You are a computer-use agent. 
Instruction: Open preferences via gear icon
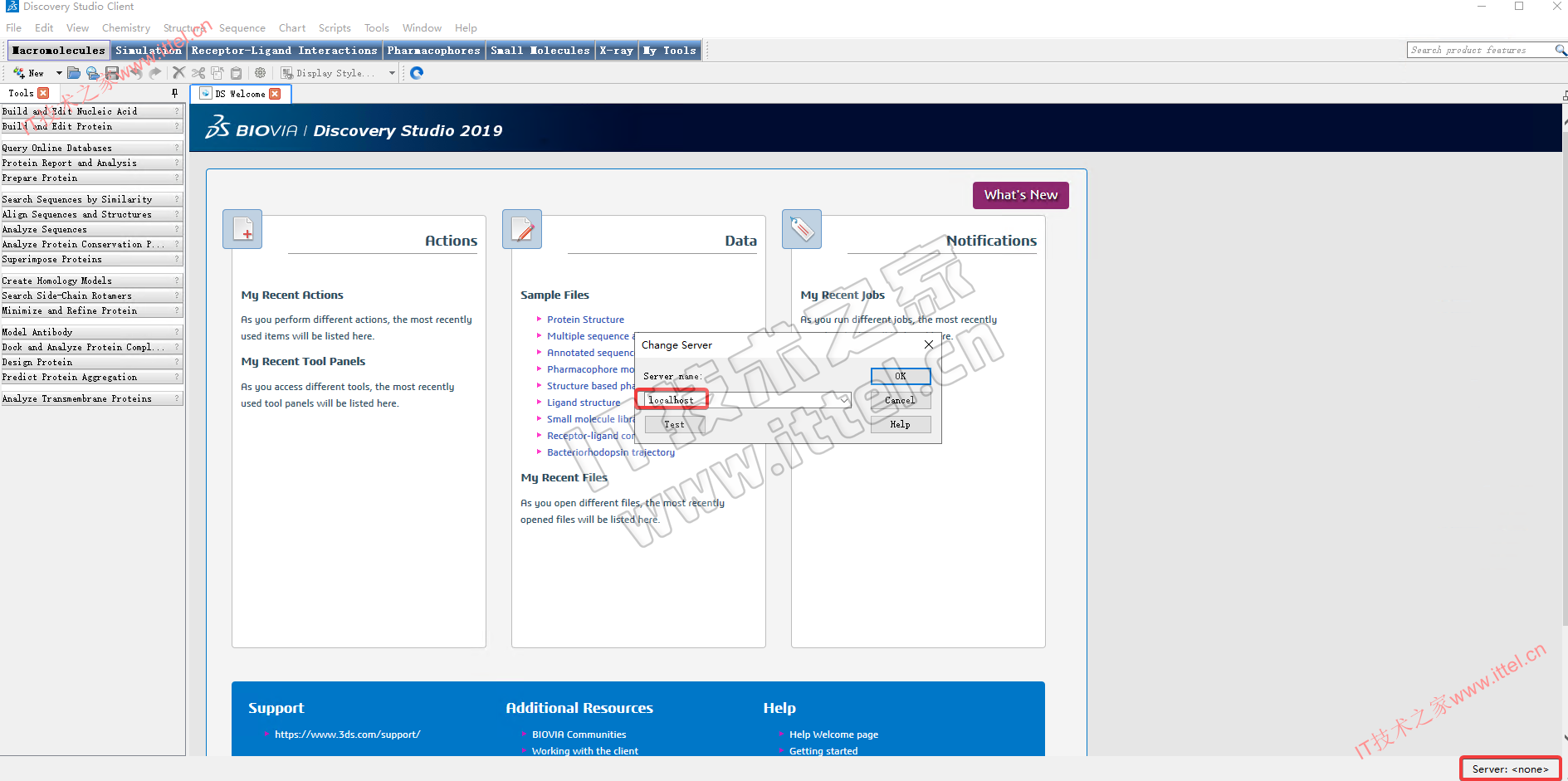[x=260, y=73]
